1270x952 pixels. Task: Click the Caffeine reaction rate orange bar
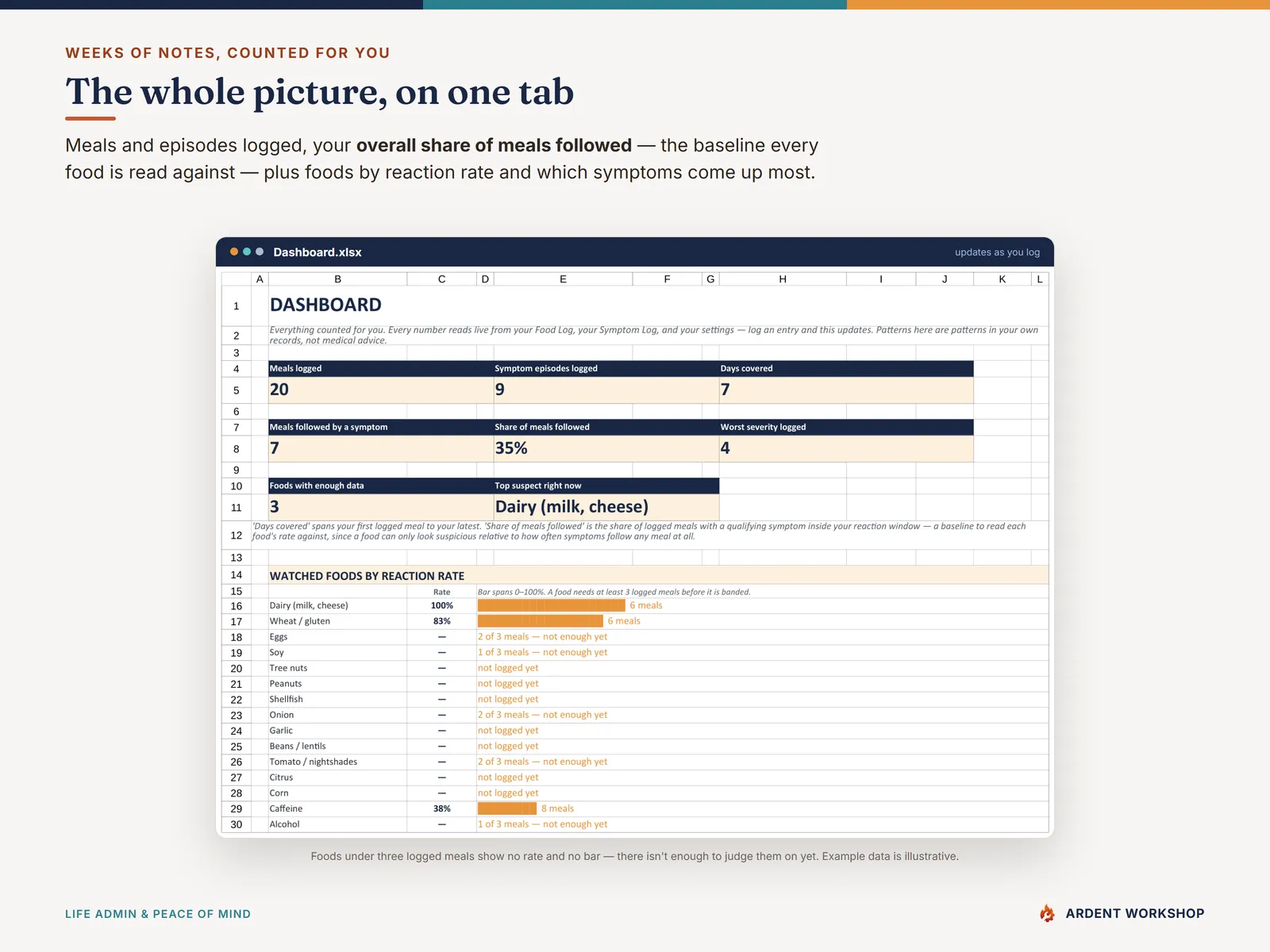click(507, 809)
